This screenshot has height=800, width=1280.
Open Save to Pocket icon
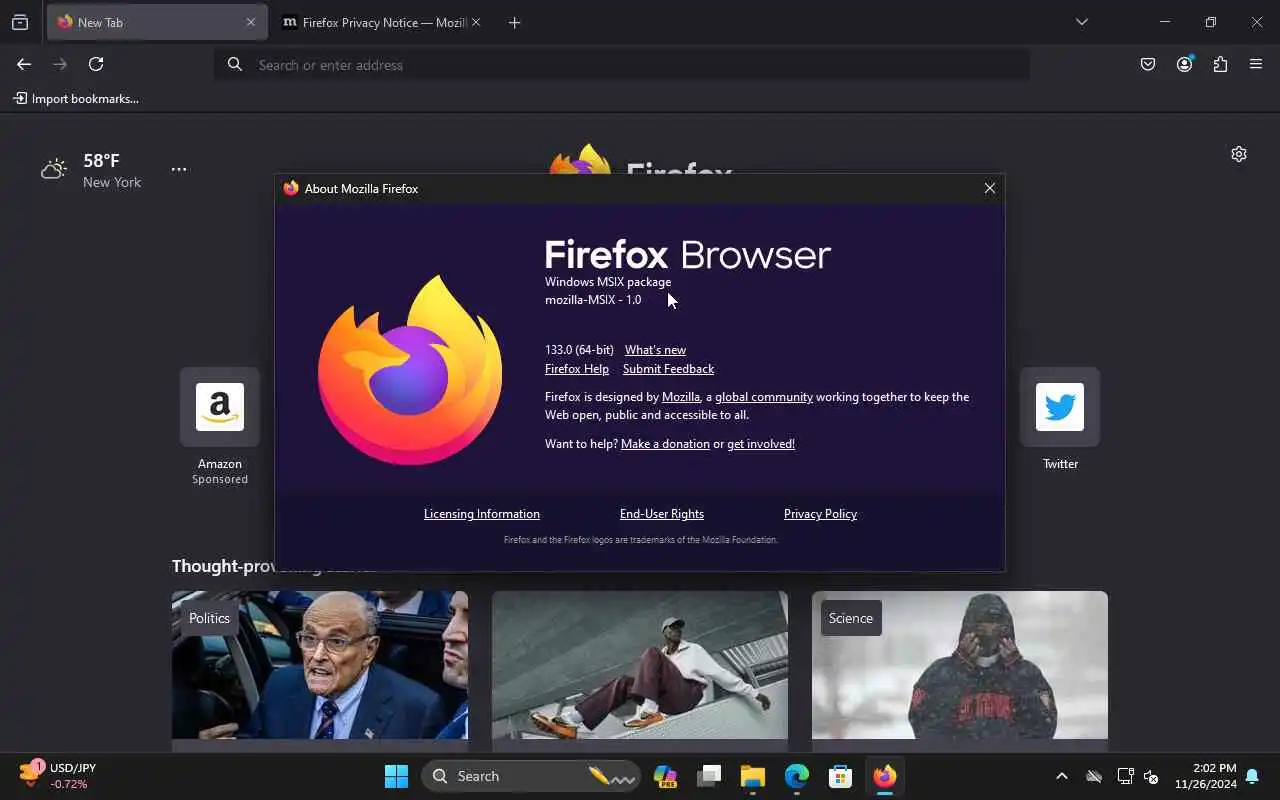coord(1148,64)
